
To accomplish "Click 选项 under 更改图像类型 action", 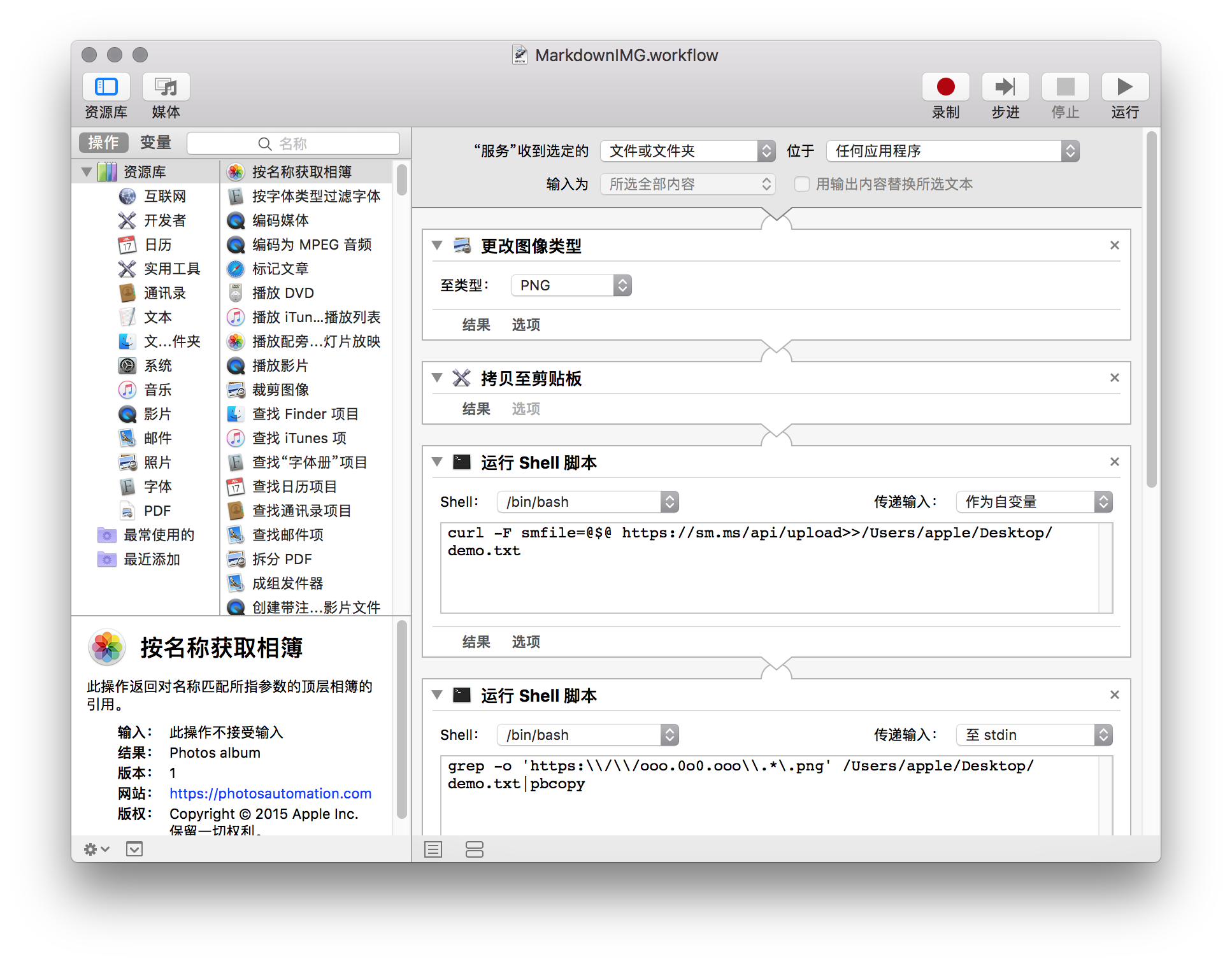I will pos(526,325).
